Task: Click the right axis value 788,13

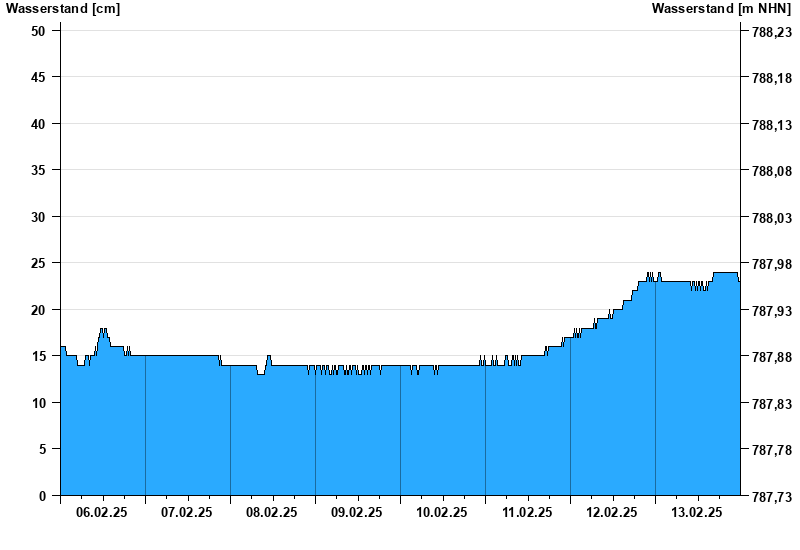Action: [772, 126]
